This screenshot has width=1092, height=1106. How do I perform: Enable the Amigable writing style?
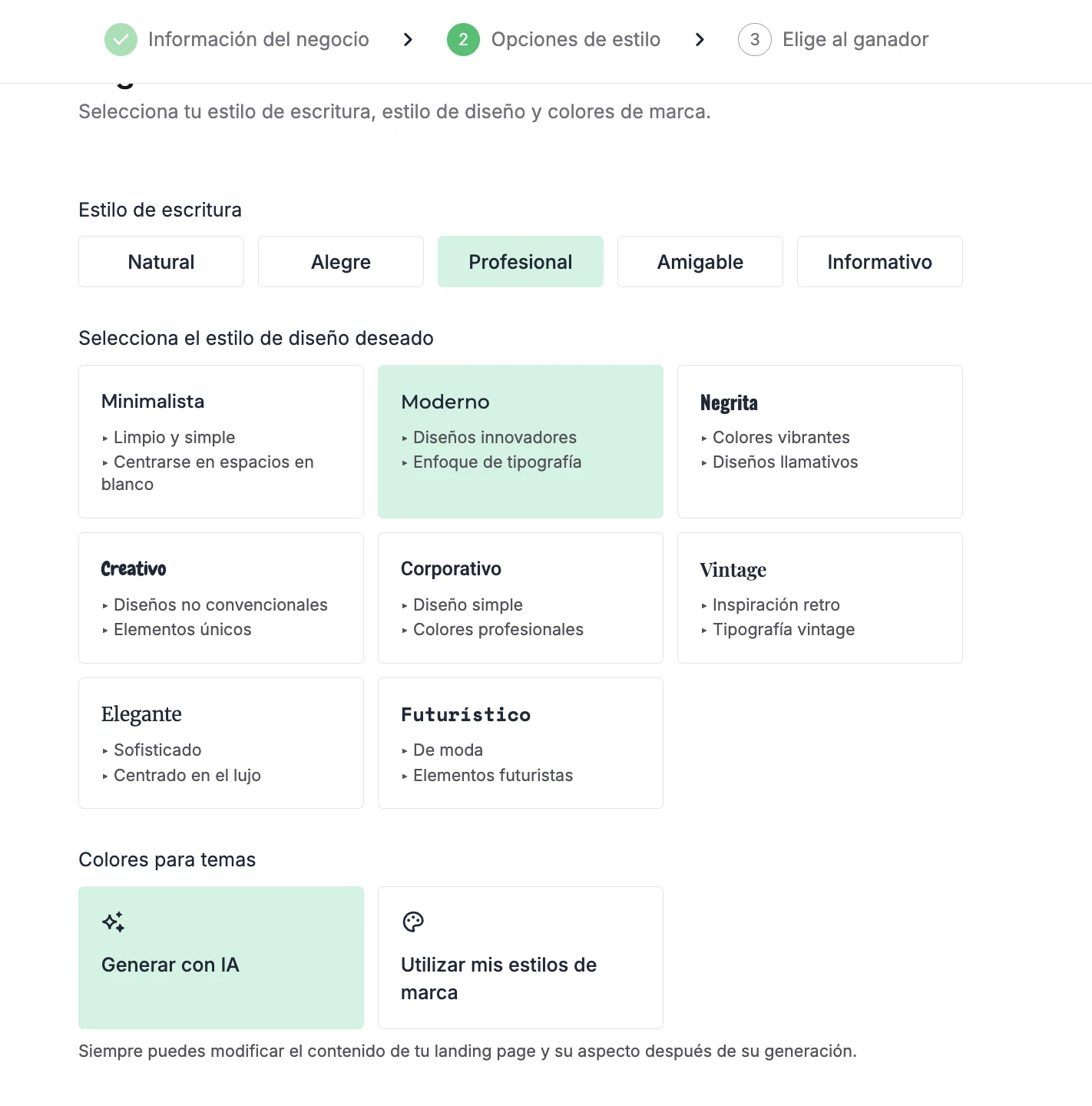(x=700, y=261)
